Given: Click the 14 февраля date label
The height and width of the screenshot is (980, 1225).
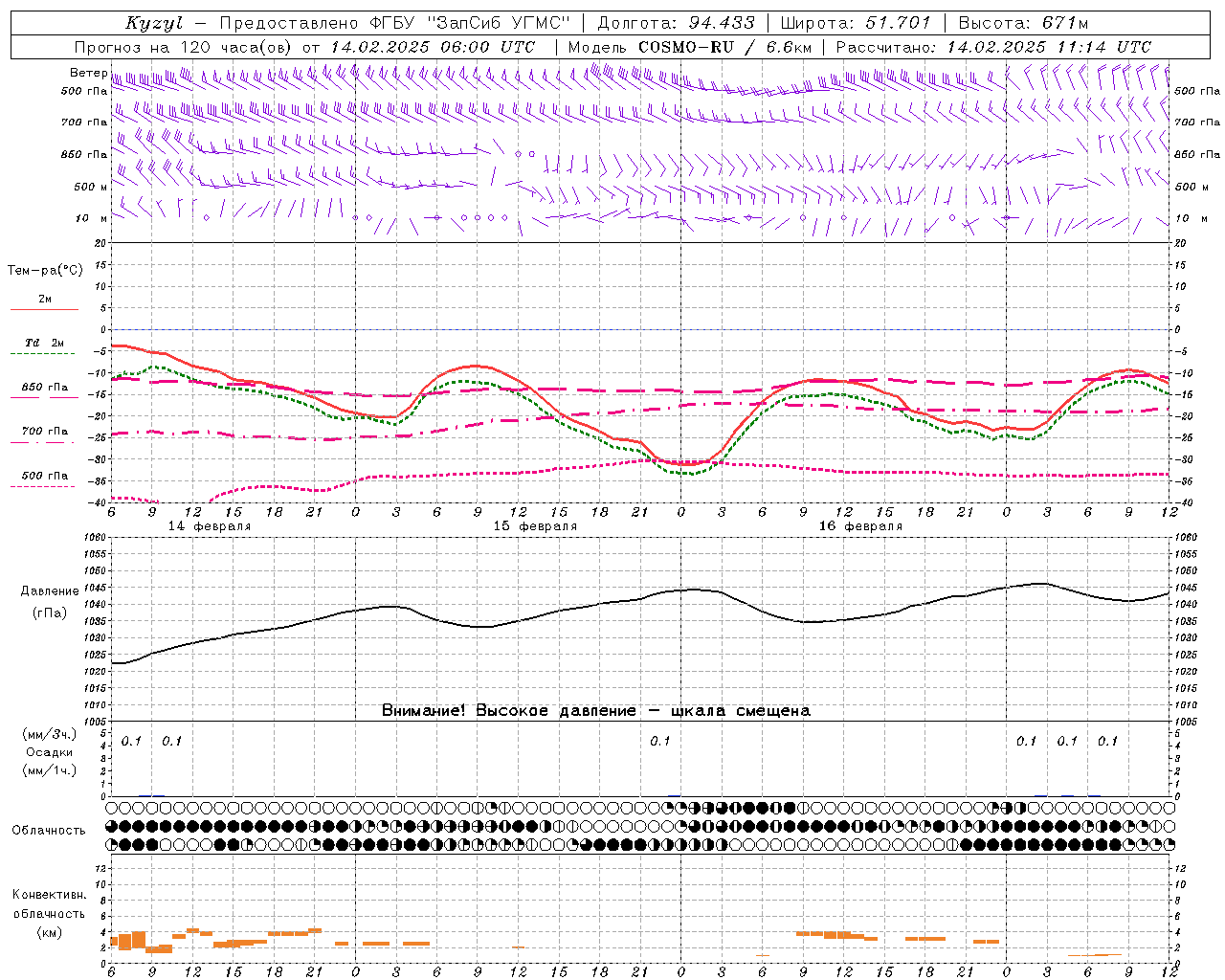Looking at the screenshot, I should coord(210,526).
